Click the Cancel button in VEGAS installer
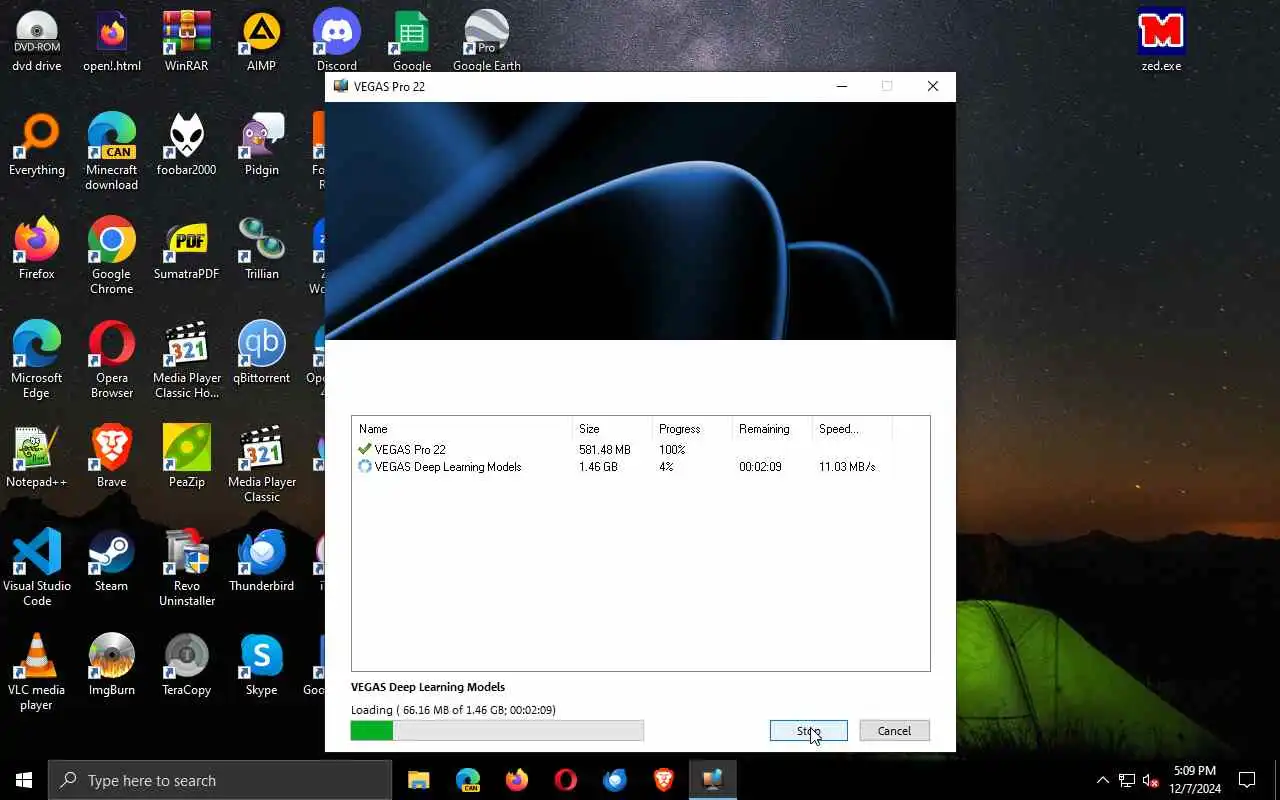The image size is (1280, 800). [894, 731]
